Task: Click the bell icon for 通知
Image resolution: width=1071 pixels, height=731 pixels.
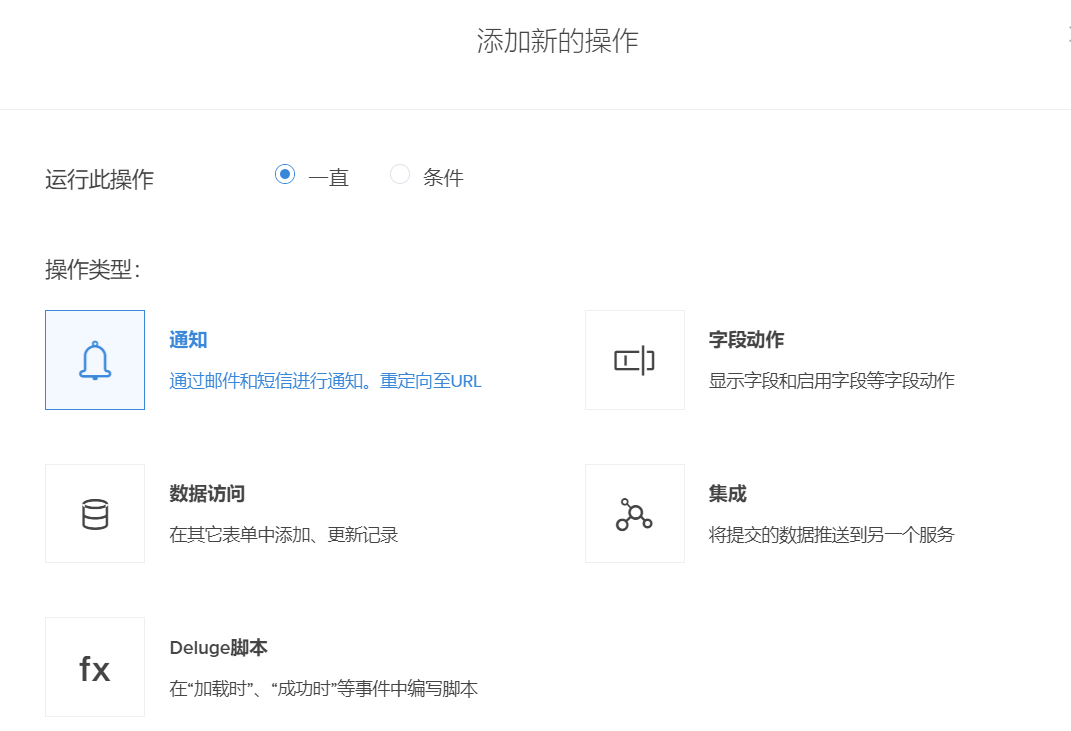Action: (95, 360)
